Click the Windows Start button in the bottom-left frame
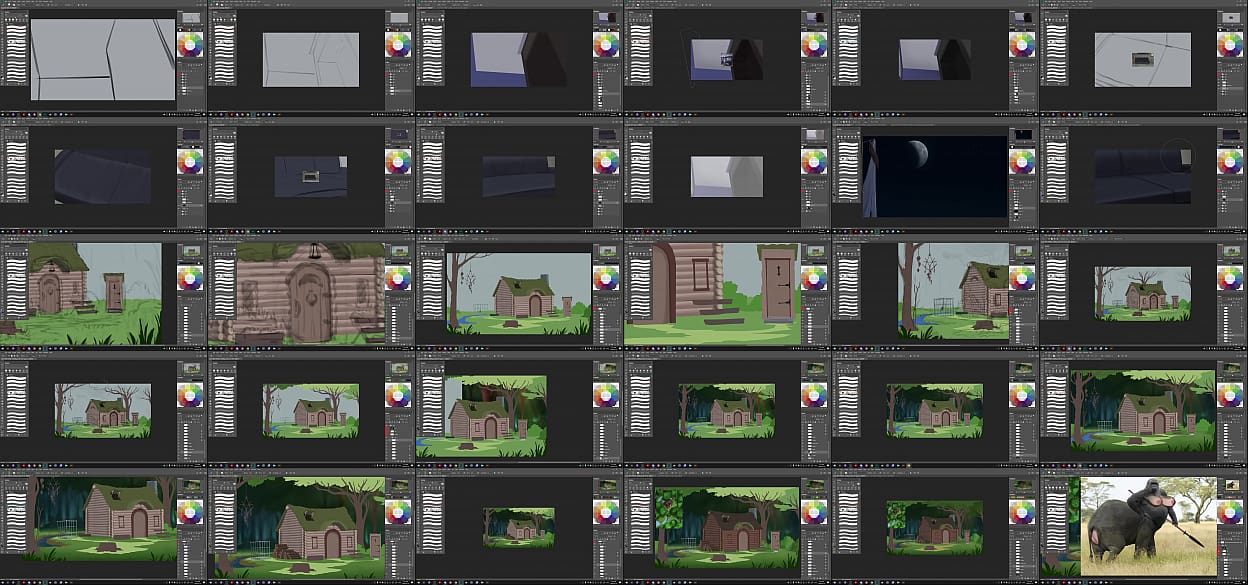This screenshot has width=1248, height=585. click(x=3, y=580)
